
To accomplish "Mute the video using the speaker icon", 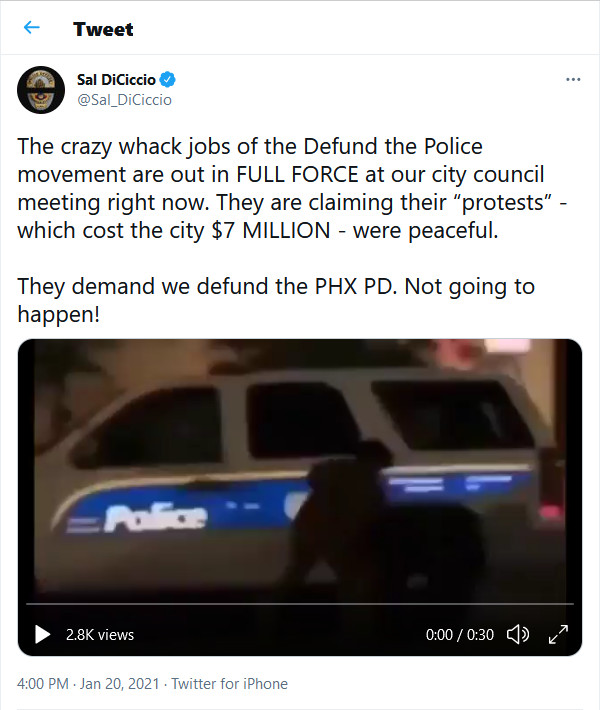I will (518, 634).
